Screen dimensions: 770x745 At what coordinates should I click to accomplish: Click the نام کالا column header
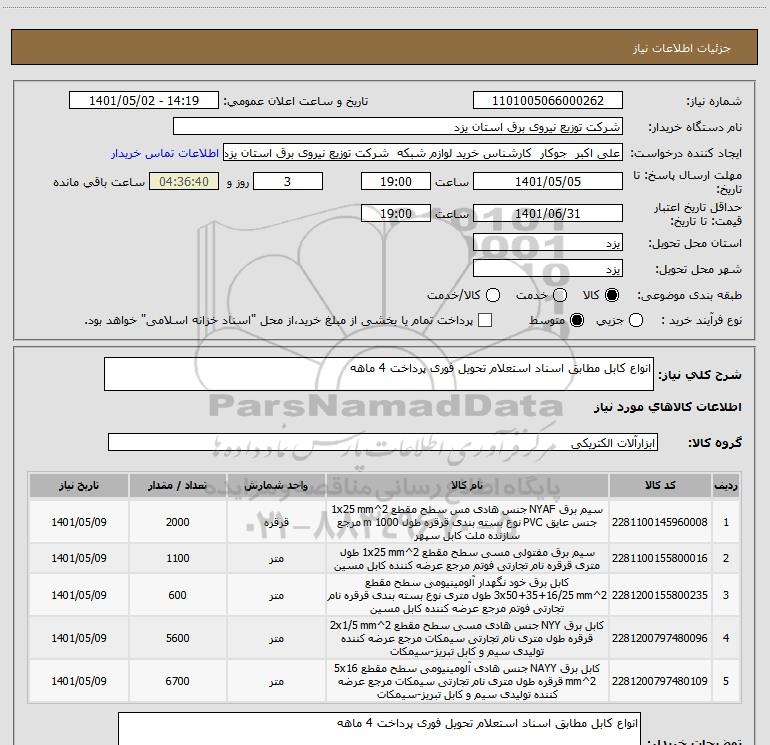point(467,486)
